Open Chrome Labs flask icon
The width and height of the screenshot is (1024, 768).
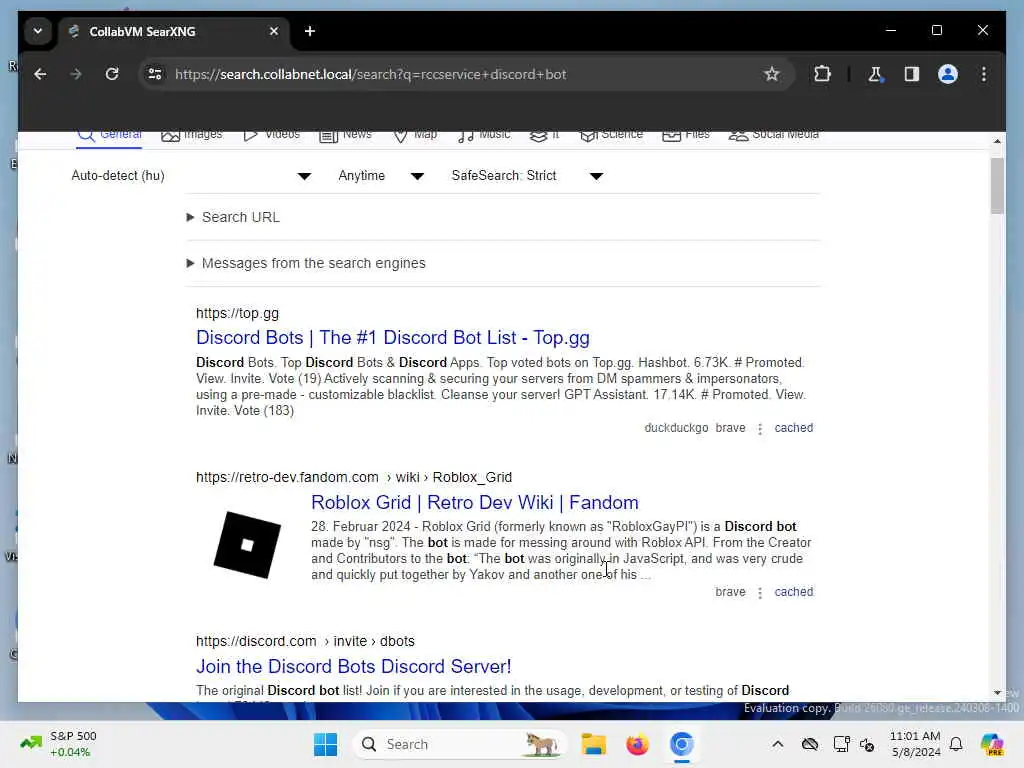click(875, 74)
